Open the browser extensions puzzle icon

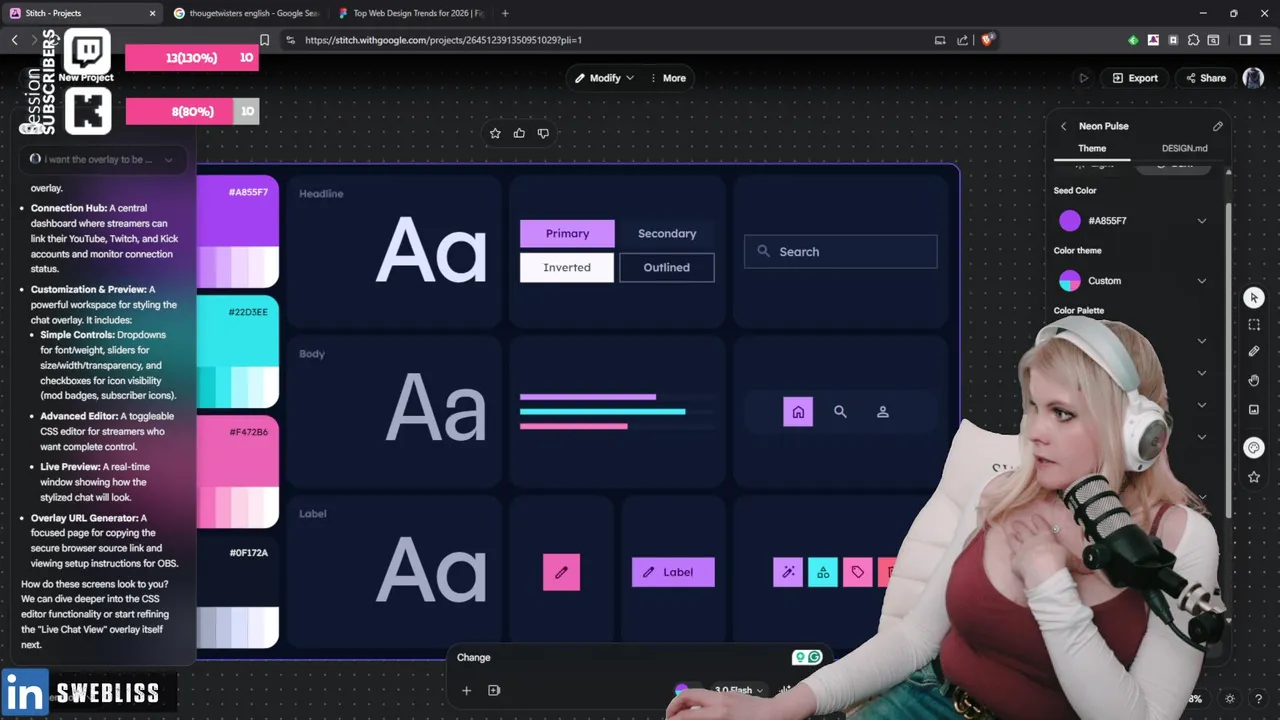[x=1193, y=40]
